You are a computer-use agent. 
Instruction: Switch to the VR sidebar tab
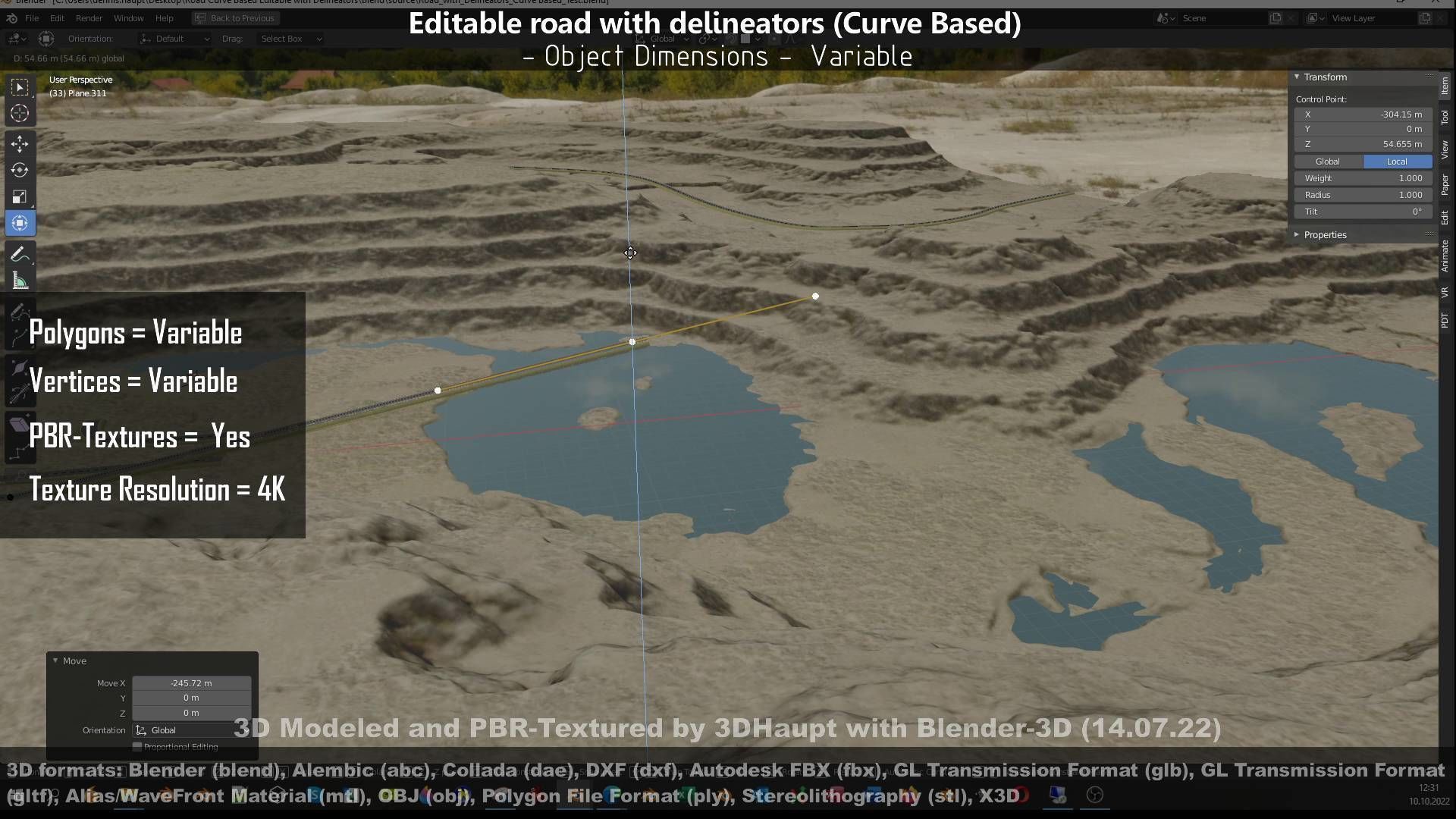pos(1445,292)
